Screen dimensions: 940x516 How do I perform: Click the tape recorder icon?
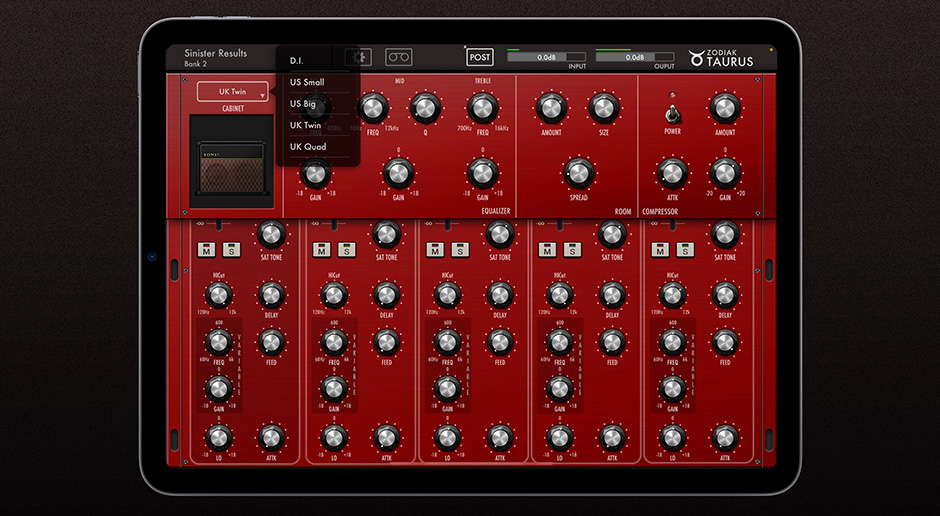click(x=398, y=57)
